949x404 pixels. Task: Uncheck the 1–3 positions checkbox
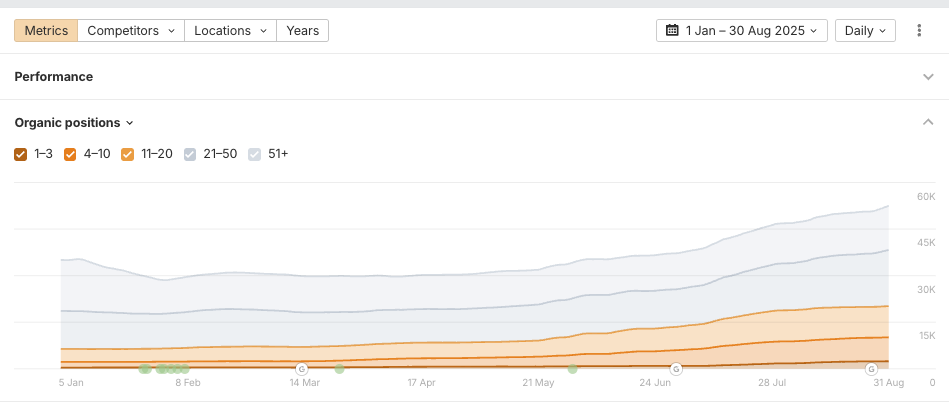coord(21,154)
